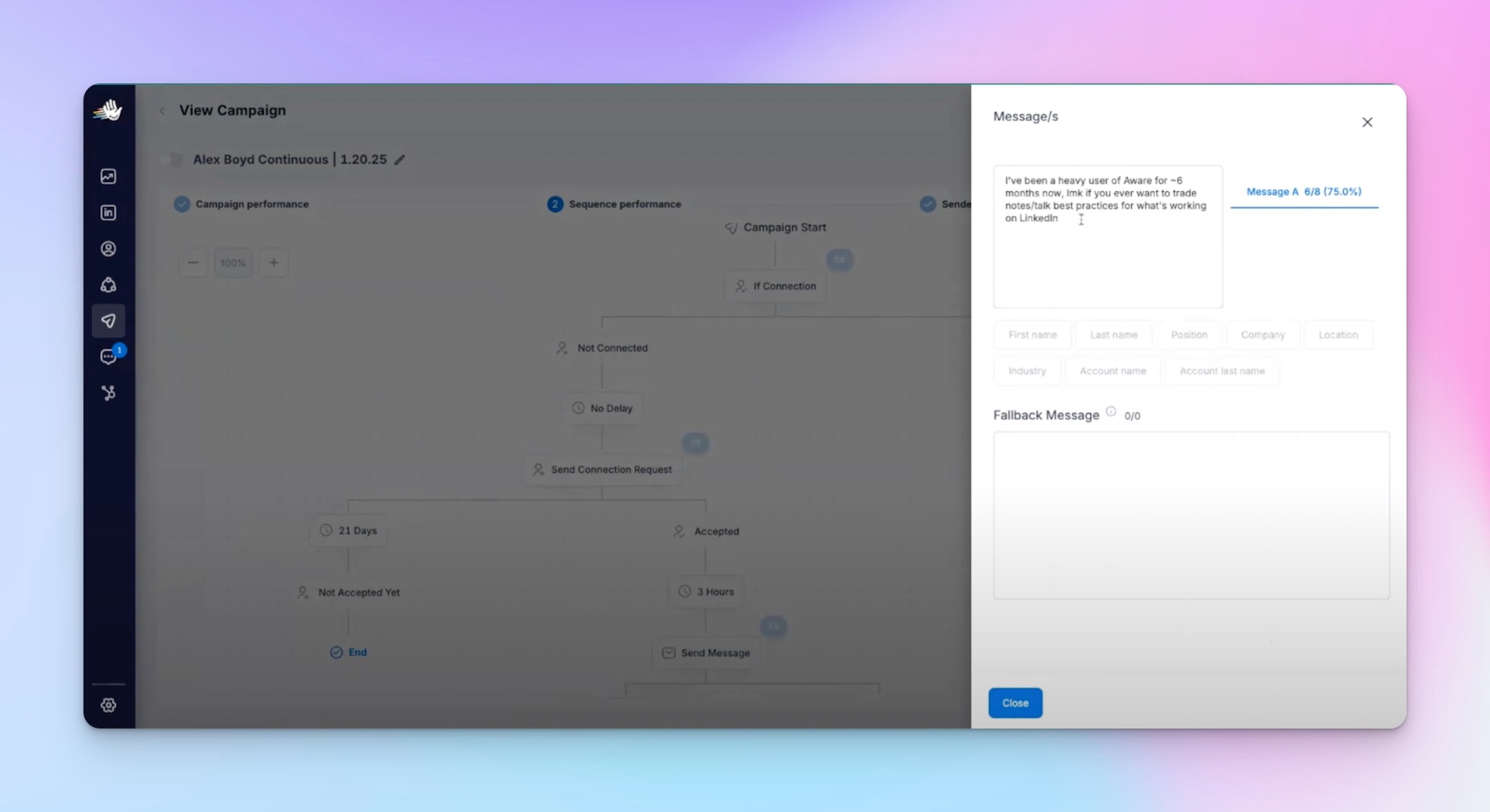Image resolution: width=1490 pixels, height=812 pixels.
Task: Select the 21 Days delay node
Action: pyautogui.click(x=348, y=531)
